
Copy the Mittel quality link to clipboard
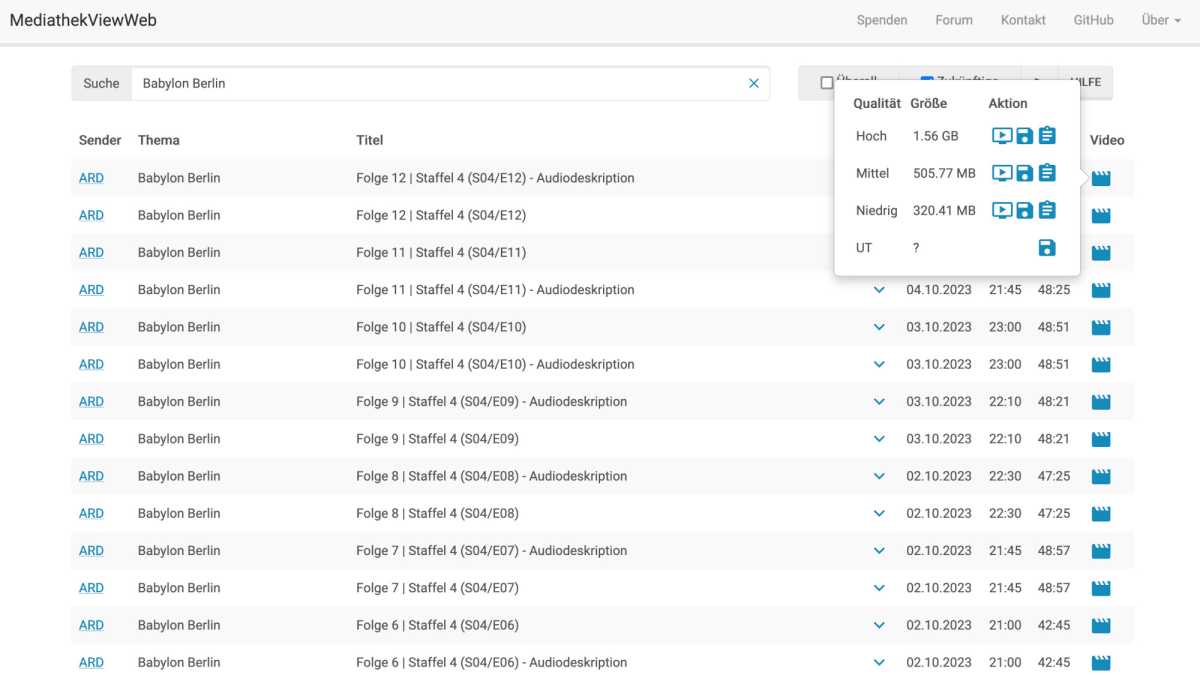point(1047,173)
